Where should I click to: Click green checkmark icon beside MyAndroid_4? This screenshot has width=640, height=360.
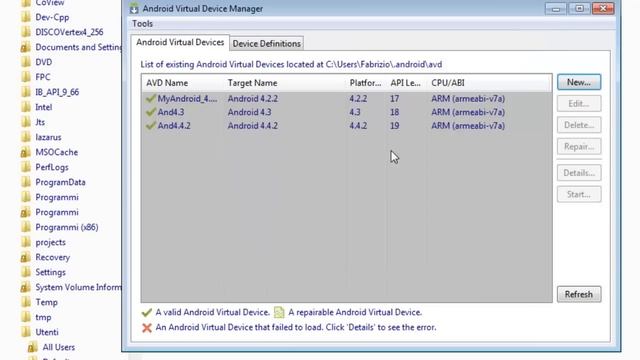point(151,98)
